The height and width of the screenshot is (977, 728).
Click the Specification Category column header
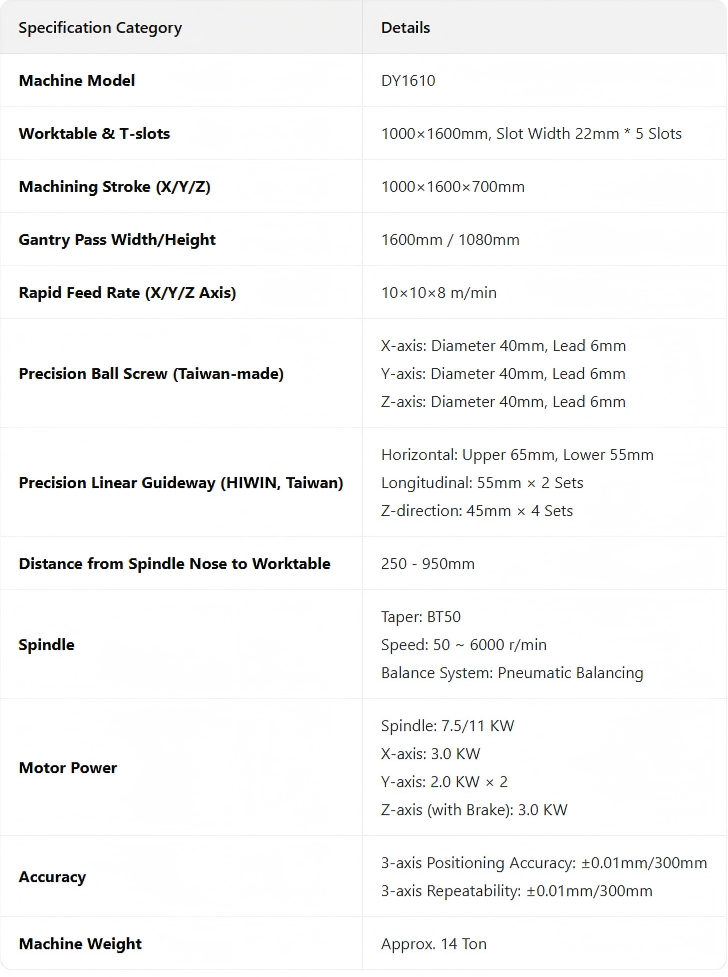(100, 28)
